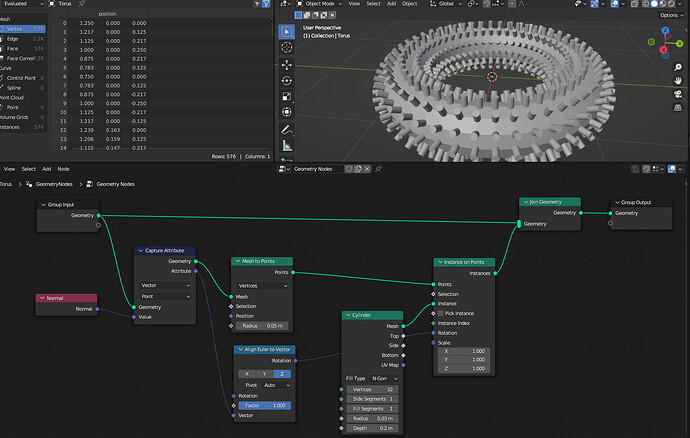Activate the Rotate tool
Screen dimensions: 690x438
[x=286, y=81]
